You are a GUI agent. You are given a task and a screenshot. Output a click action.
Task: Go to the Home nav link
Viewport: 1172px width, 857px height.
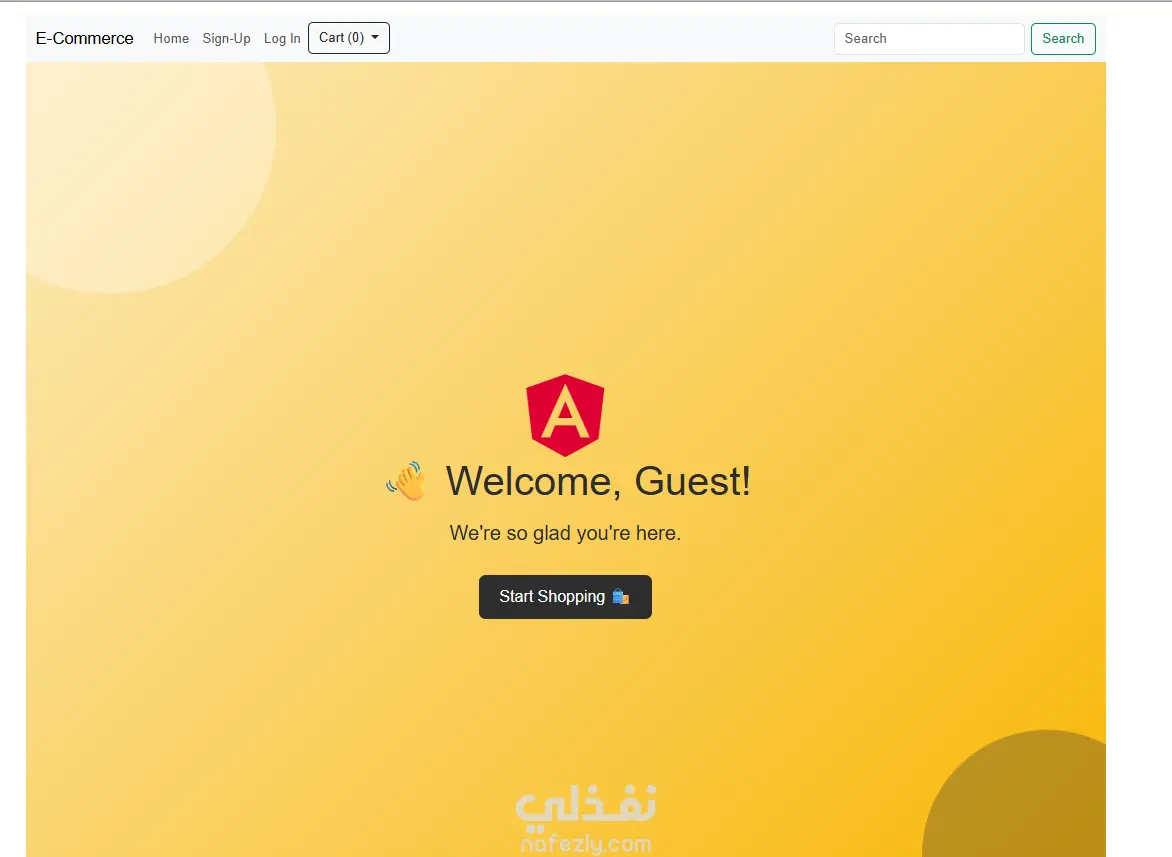(171, 38)
